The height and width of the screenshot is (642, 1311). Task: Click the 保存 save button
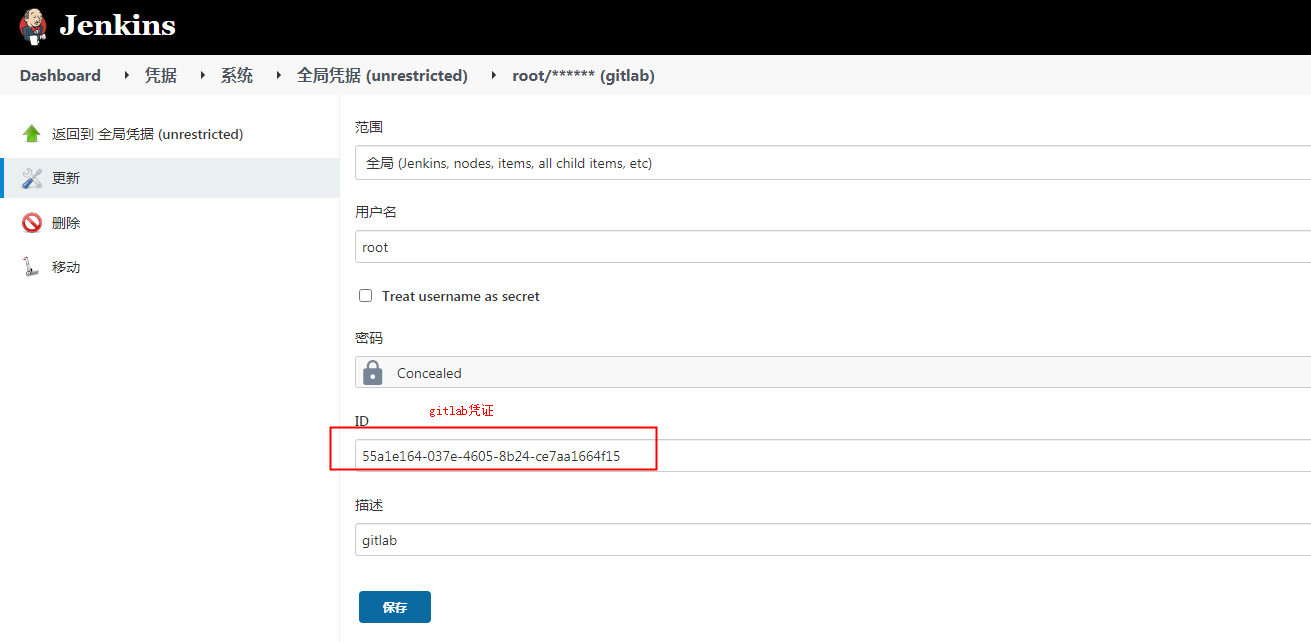click(395, 607)
